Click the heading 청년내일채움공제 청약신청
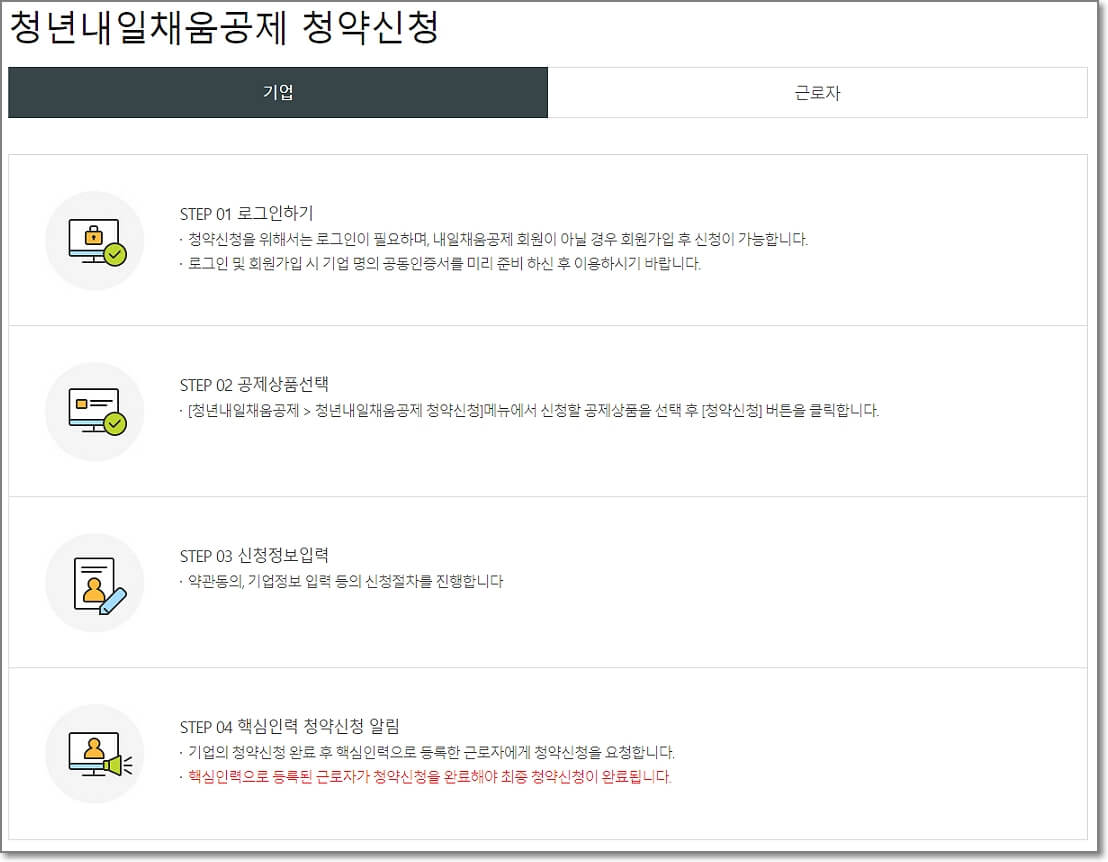Screen dimensions: 1108x862 tap(224, 27)
